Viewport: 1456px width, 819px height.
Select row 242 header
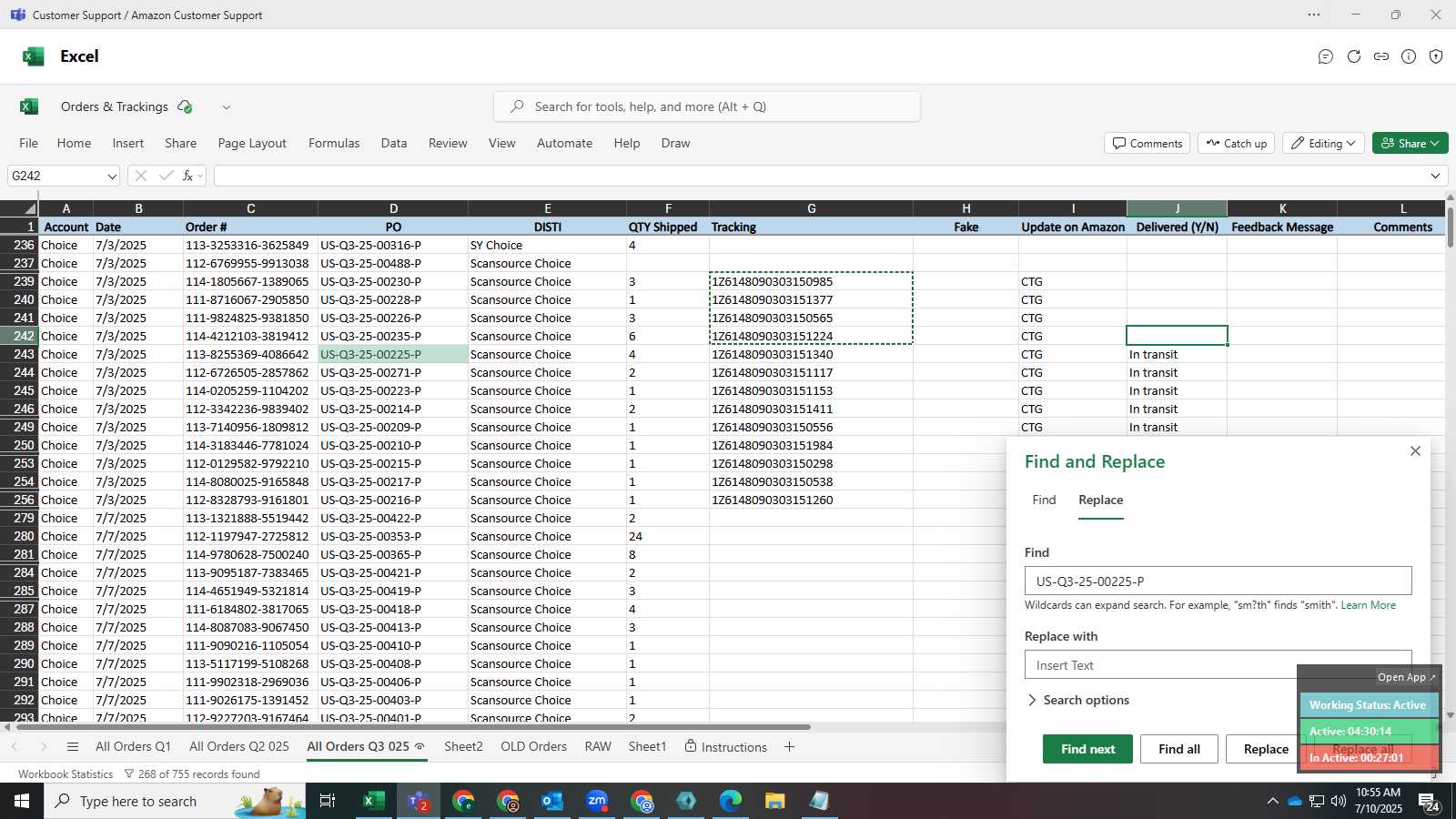click(x=19, y=336)
